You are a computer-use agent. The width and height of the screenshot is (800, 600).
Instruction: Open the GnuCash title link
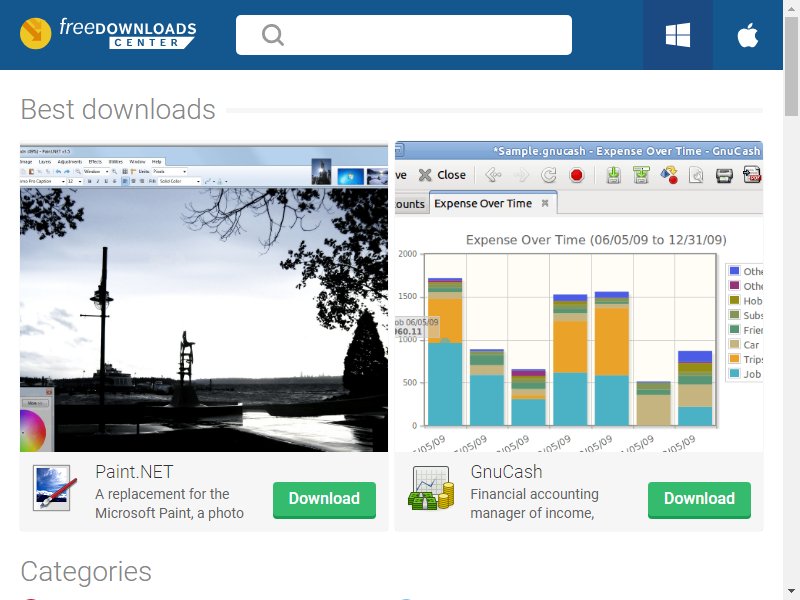(x=506, y=472)
